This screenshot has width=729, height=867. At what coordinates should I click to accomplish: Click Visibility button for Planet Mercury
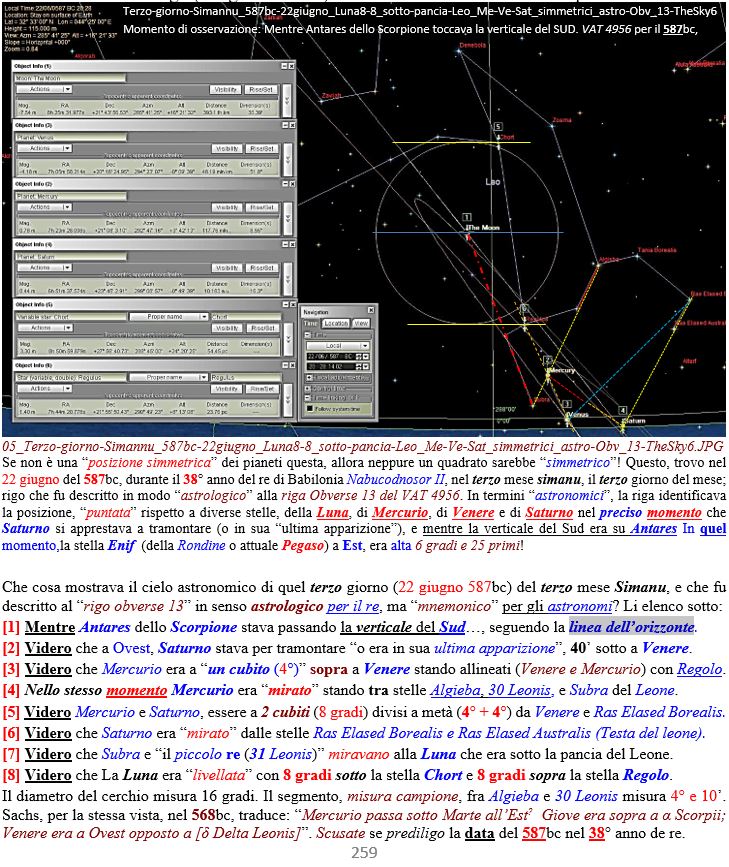pos(227,207)
